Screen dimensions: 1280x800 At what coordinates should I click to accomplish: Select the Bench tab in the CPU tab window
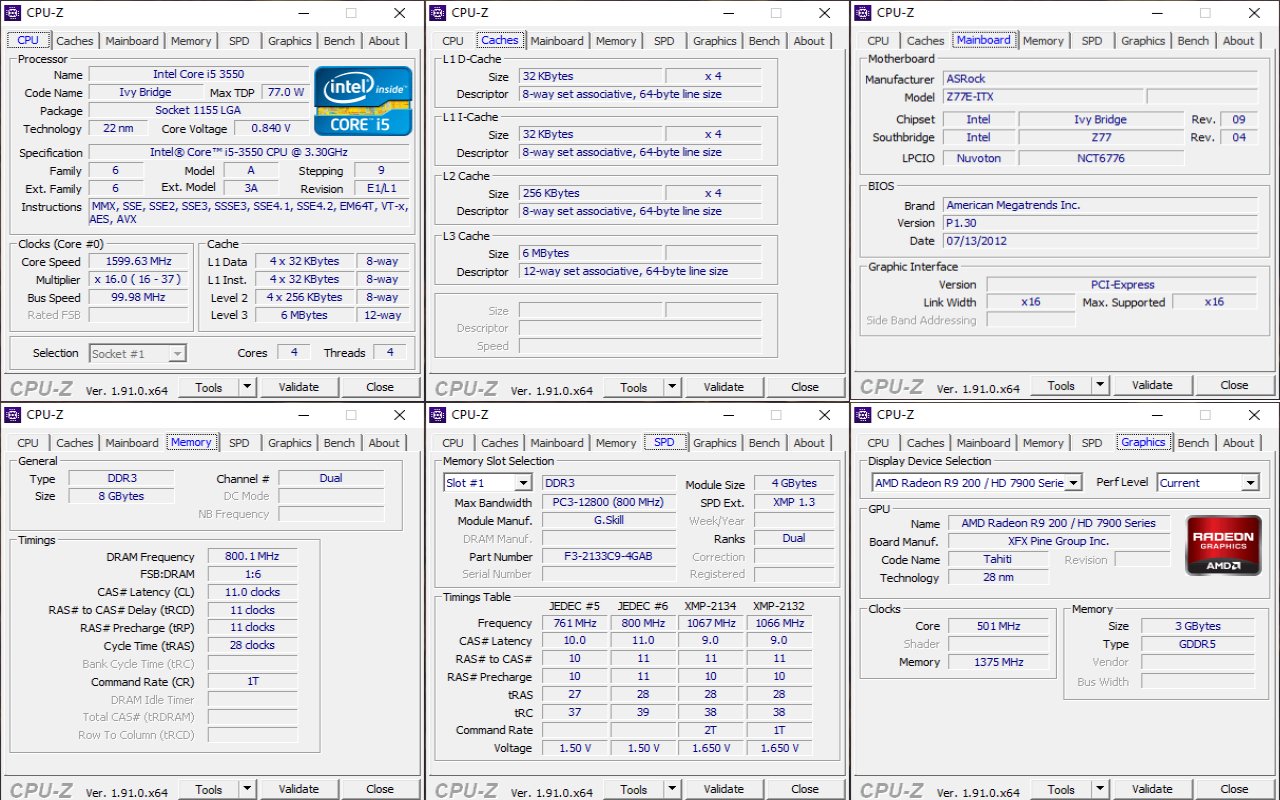point(339,41)
